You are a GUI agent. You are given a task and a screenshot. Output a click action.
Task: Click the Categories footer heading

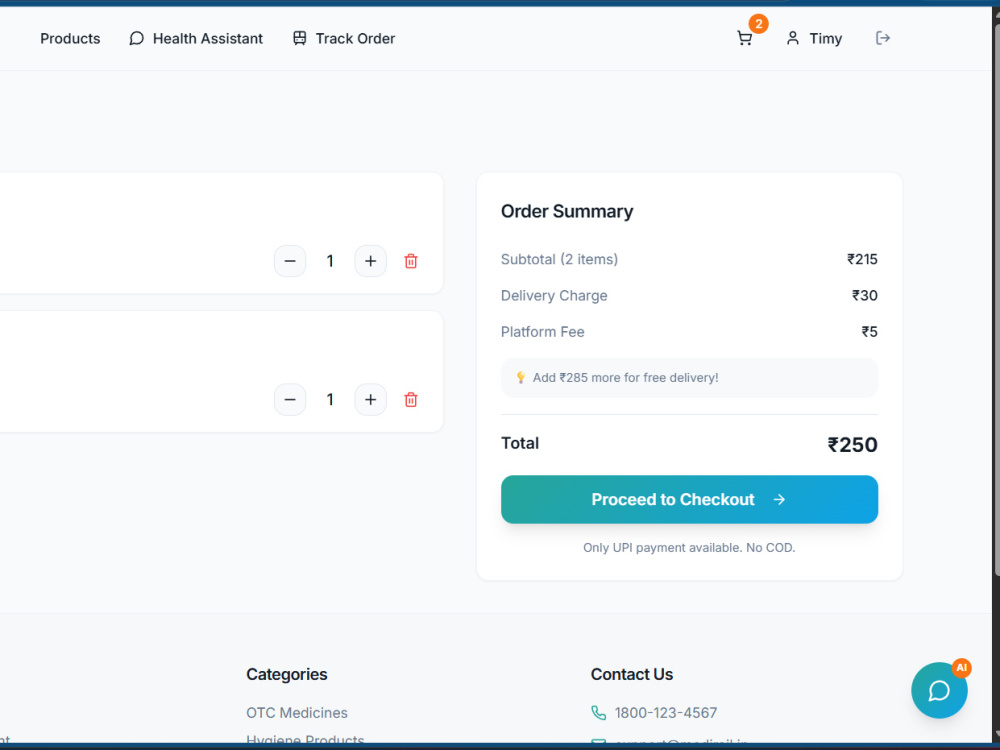286,674
